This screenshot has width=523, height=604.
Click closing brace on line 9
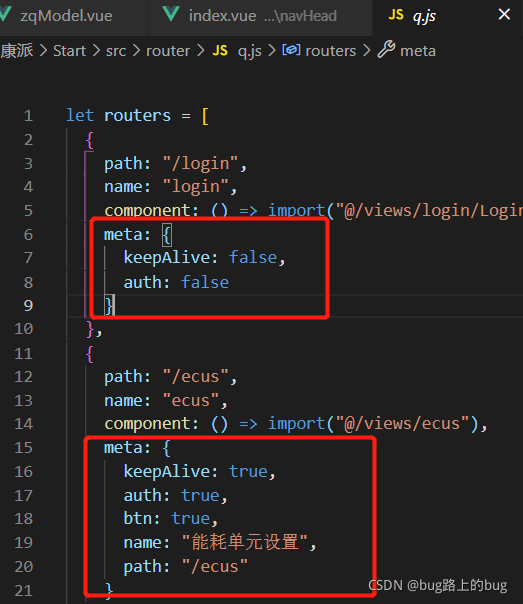(109, 305)
